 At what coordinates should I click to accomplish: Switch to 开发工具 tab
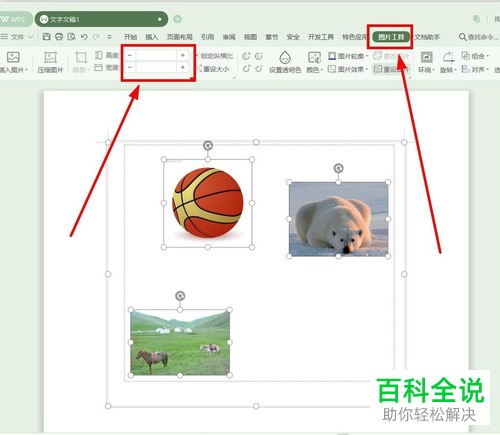click(321, 37)
